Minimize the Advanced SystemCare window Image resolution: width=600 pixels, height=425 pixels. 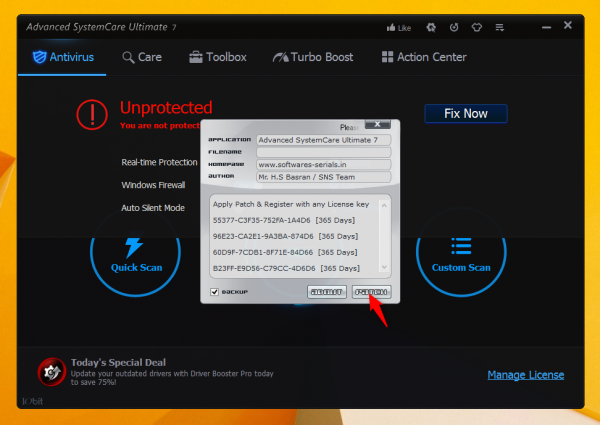click(546, 27)
